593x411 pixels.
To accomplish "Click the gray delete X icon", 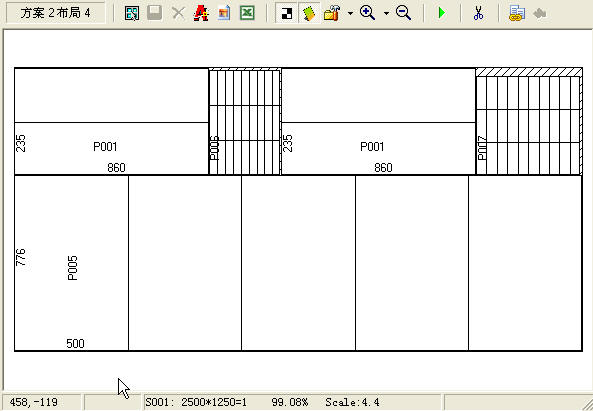I will pyautogui.click(x=178, y=14).
